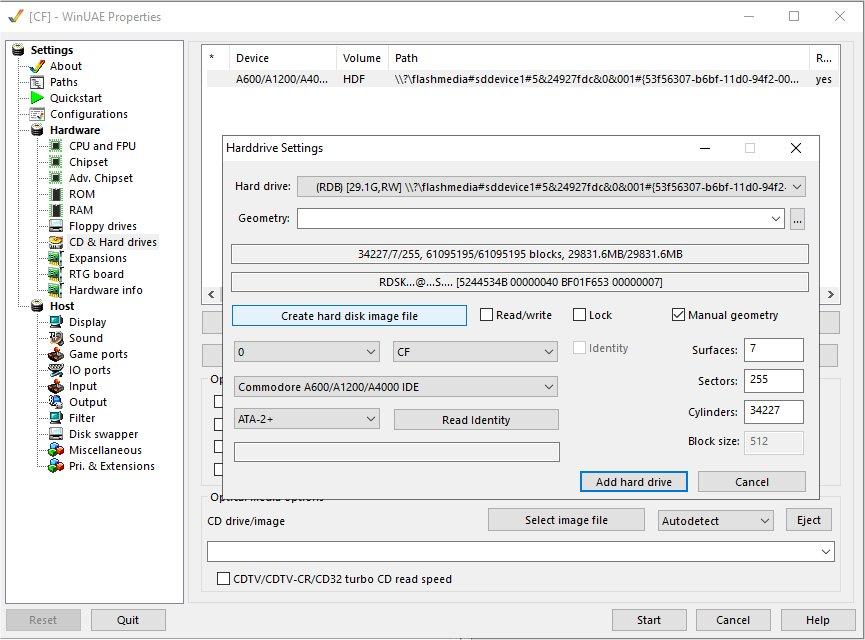Enable the Read/write checkbox
The image size is (865, 640).
[x=487, y=315]
